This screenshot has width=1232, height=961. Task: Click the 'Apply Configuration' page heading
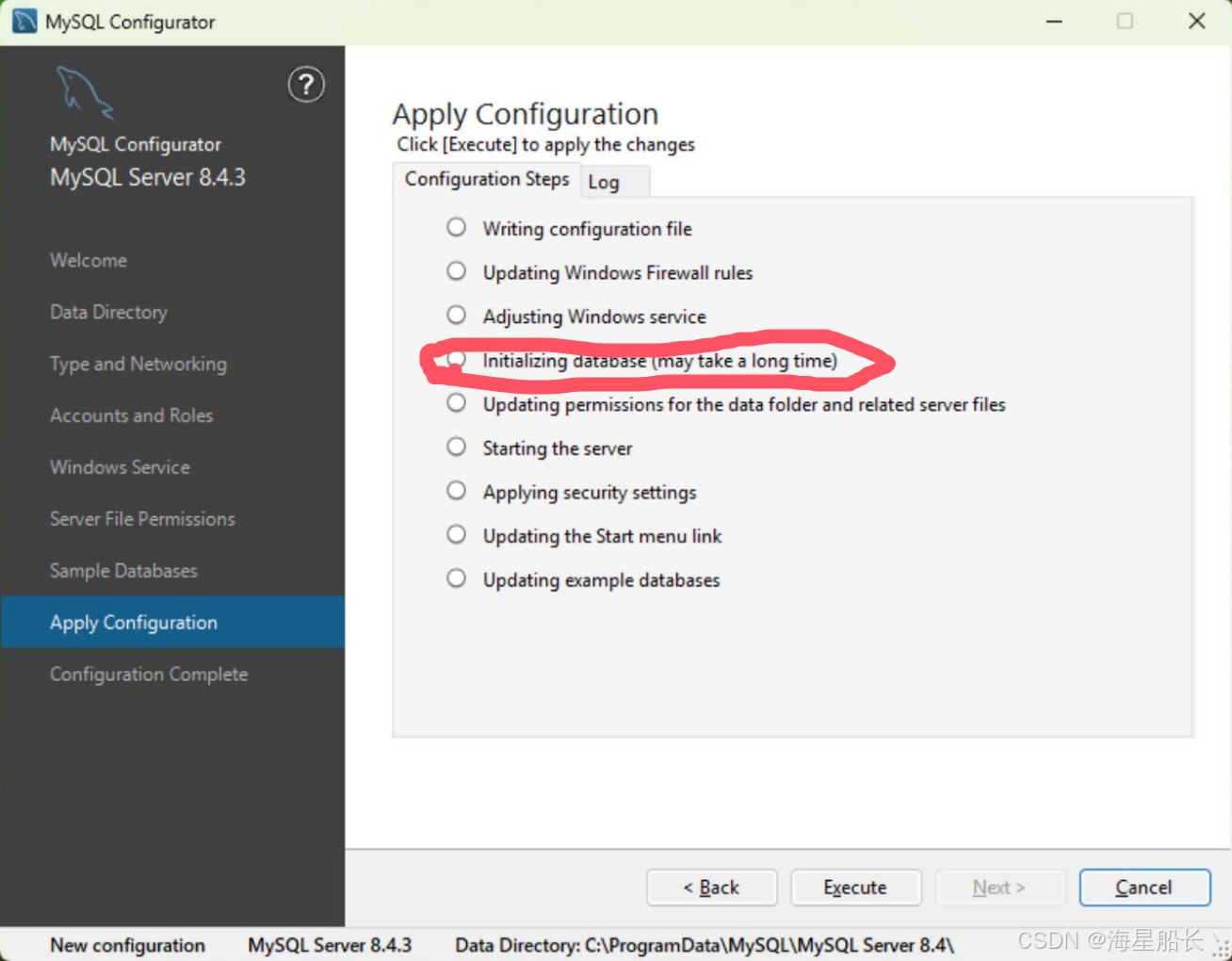pos(526,114)
